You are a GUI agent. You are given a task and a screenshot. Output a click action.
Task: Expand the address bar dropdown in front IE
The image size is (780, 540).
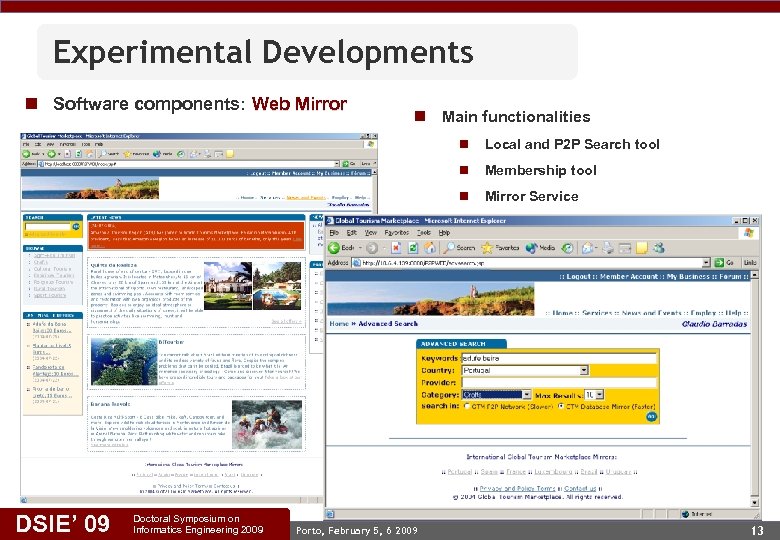click(706, 263)
